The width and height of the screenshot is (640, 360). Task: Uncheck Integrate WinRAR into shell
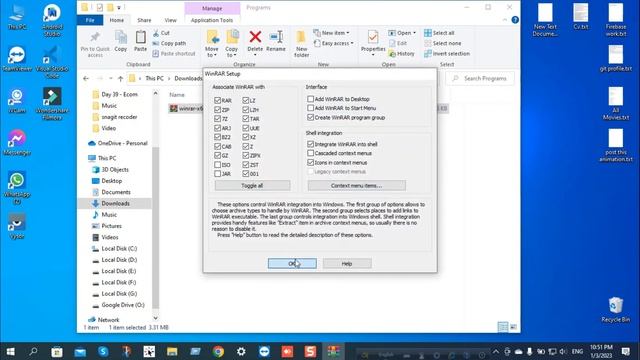click(x=311, y=144)
